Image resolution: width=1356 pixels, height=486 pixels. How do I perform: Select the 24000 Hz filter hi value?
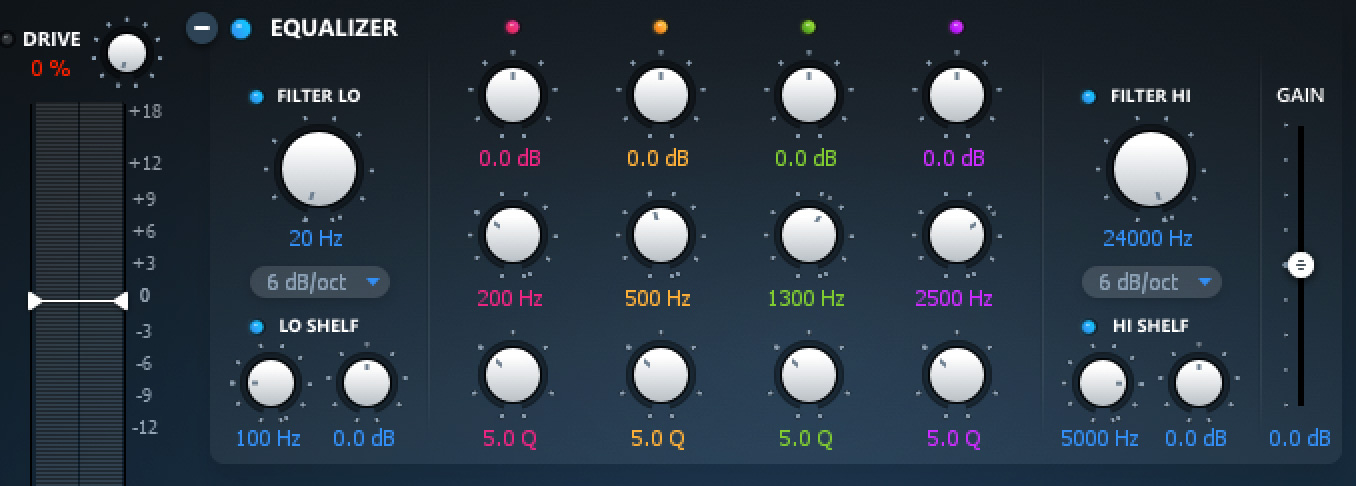1148,239
